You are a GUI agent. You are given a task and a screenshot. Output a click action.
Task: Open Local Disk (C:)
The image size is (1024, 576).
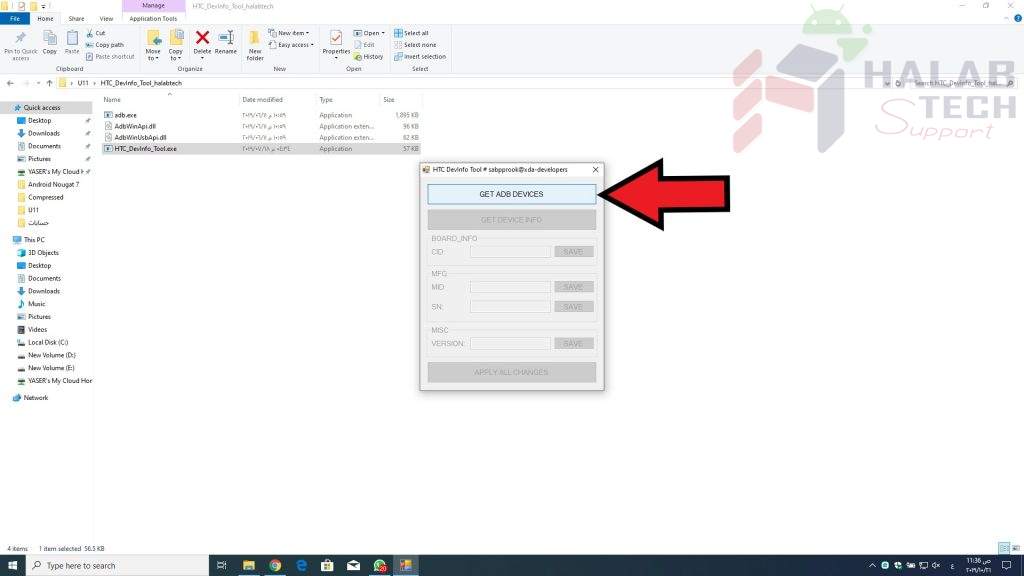pyautogui.click(x=48, y=342)
